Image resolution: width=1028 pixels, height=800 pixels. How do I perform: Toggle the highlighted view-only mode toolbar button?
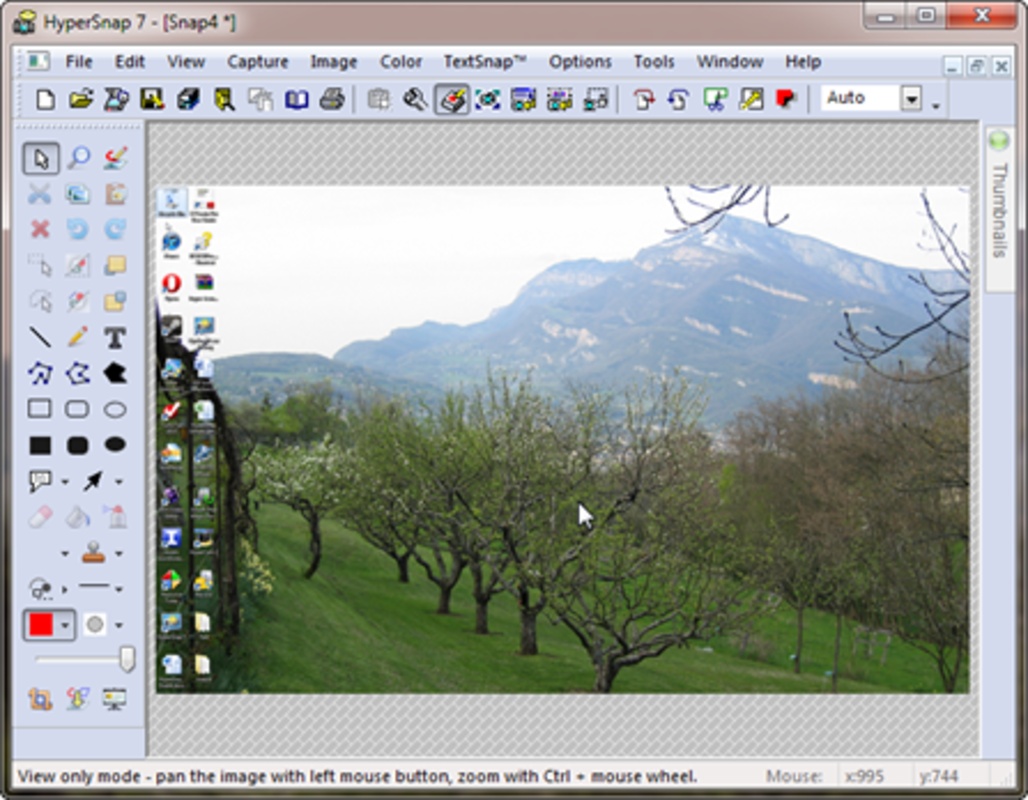(452, 99)
